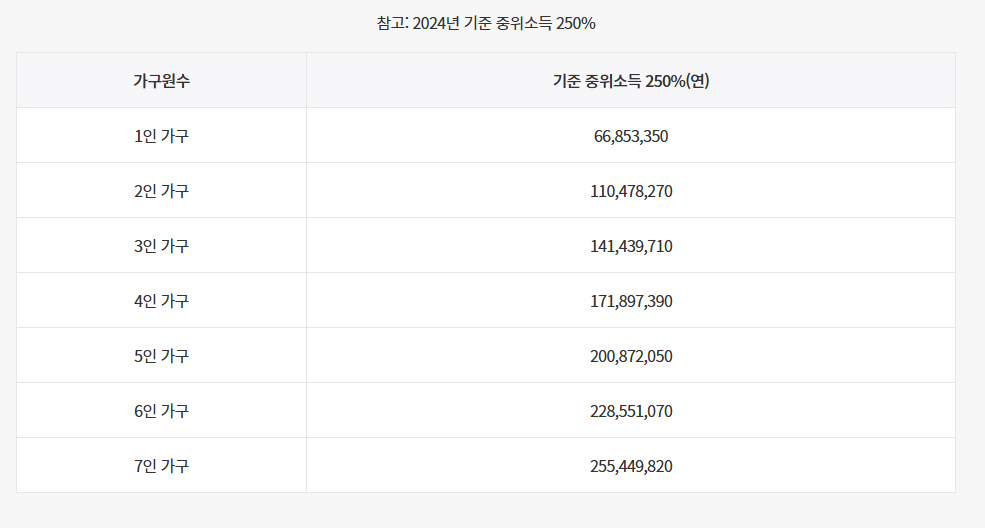Click the value 171,897,390

pyautogui.click(x=631, y=301)
